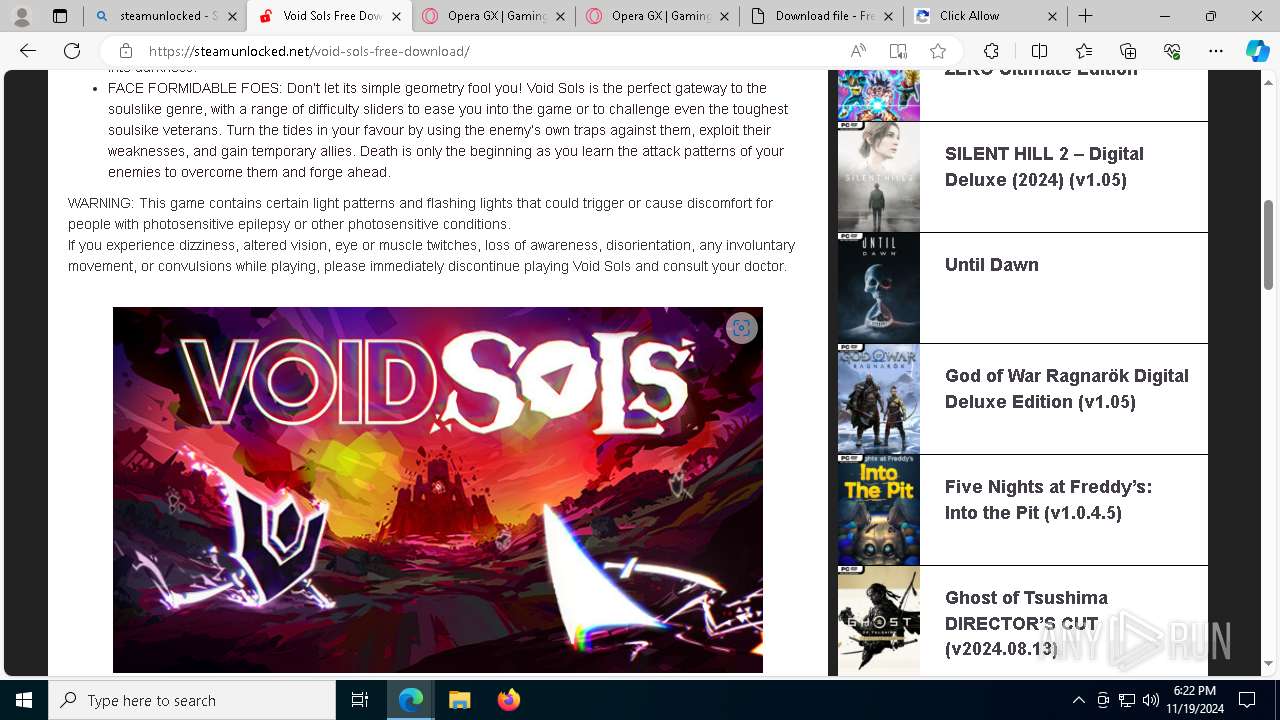Click the Void Sols banner image
Viewport: 1280px width, 720px height.
click(438, 490)
